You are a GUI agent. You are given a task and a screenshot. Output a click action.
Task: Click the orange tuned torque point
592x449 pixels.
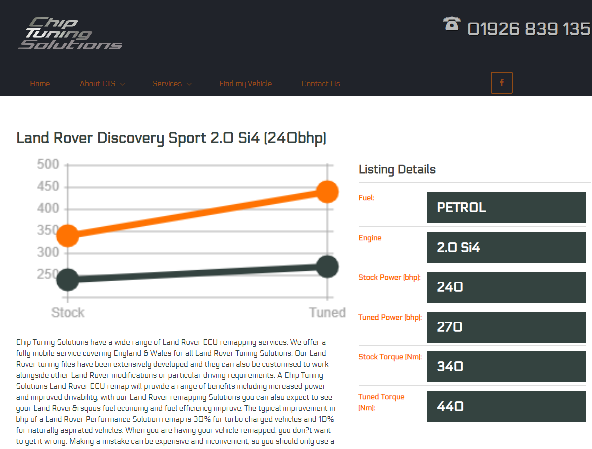click(327, 192)
